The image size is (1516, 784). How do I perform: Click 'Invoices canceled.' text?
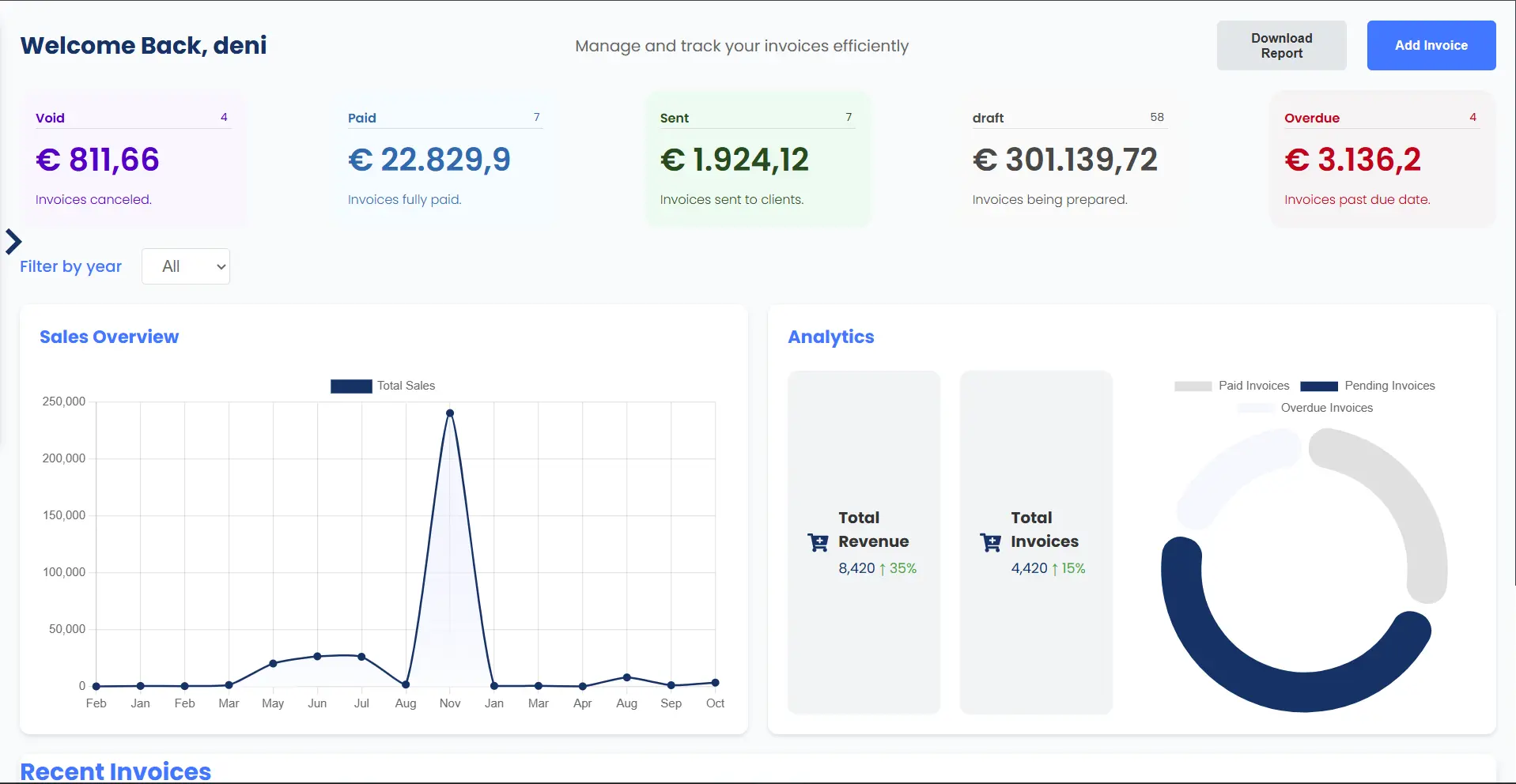[93, 200]
